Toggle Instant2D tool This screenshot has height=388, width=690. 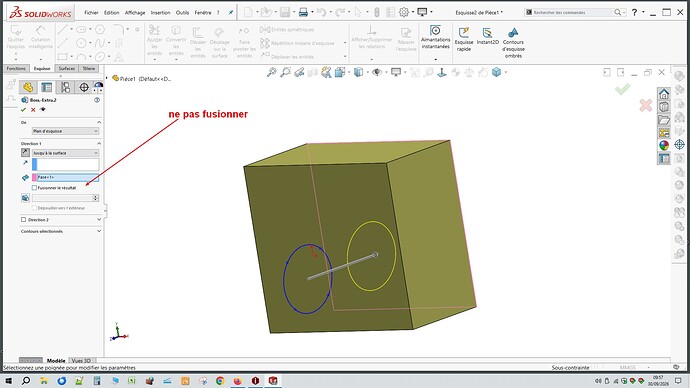[x=488, y=36]
